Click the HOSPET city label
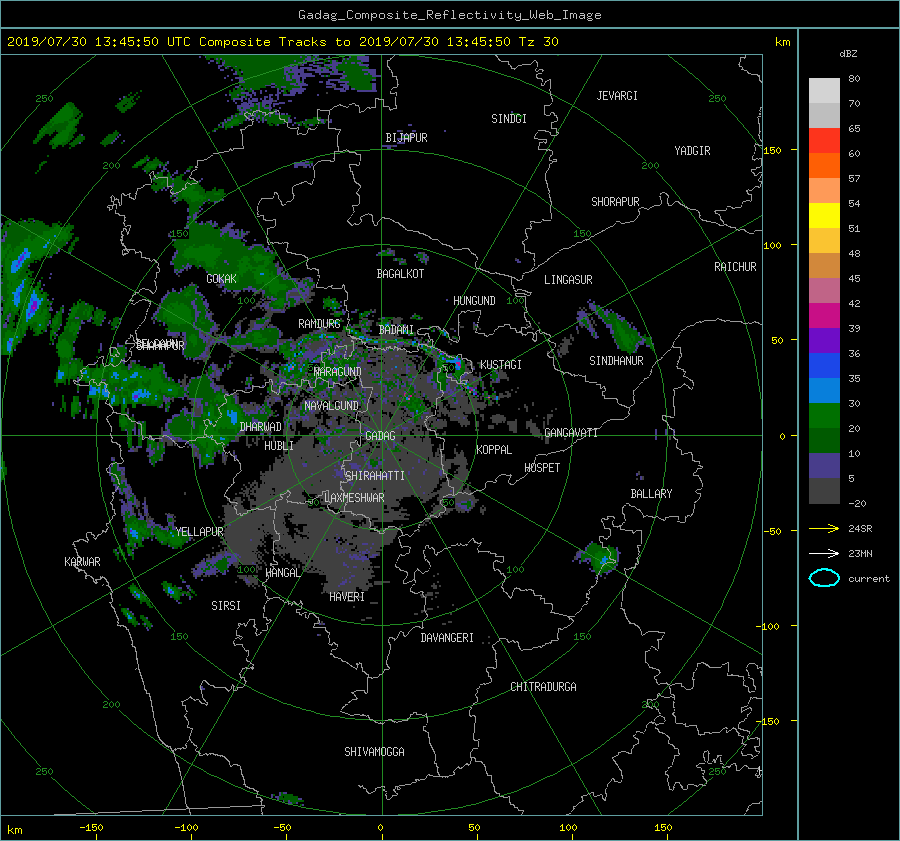Screen dimensions: 900x841 [x=542, y=468]
